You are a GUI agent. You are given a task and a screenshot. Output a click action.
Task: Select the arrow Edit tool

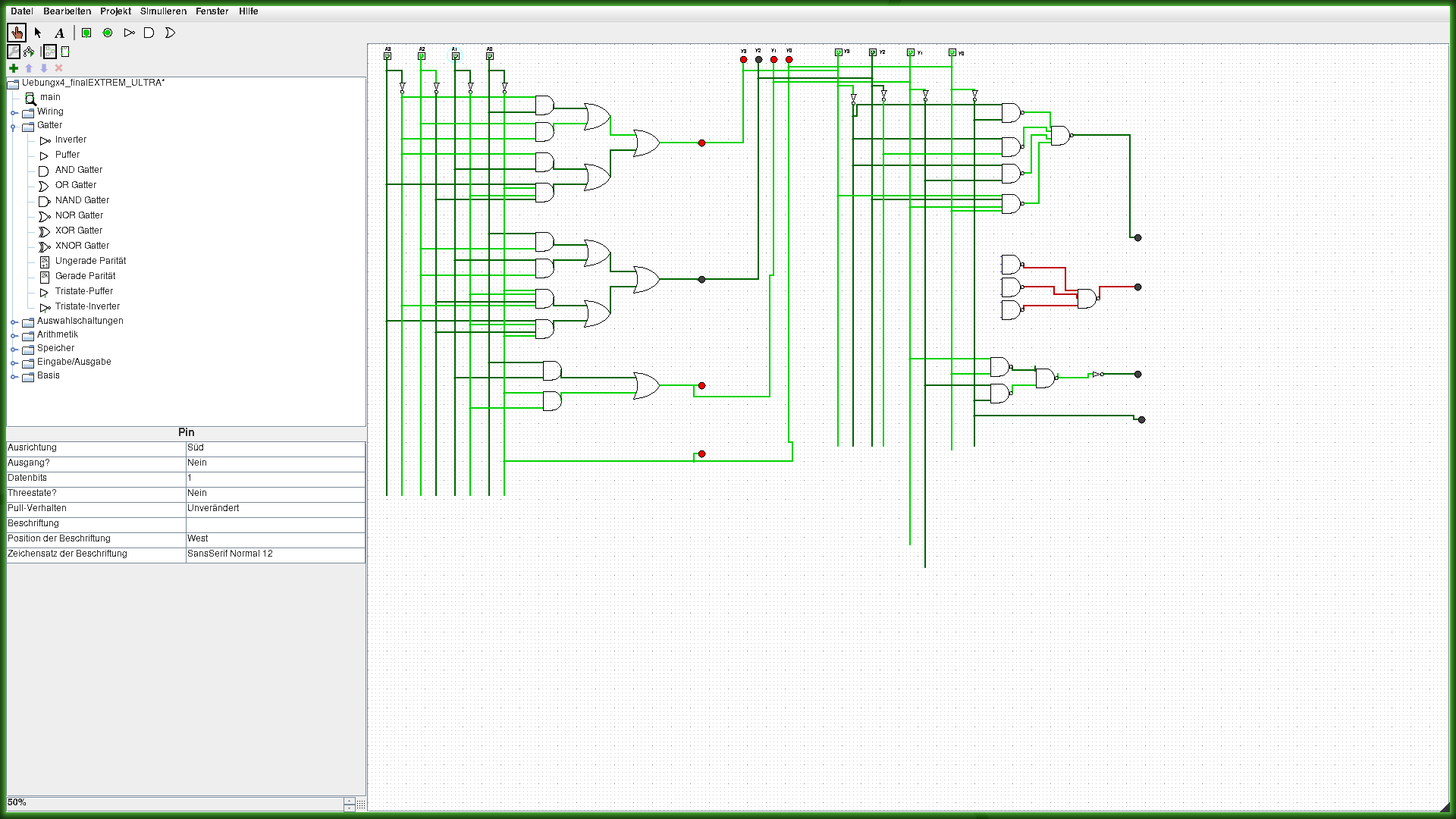click(38, 33)
